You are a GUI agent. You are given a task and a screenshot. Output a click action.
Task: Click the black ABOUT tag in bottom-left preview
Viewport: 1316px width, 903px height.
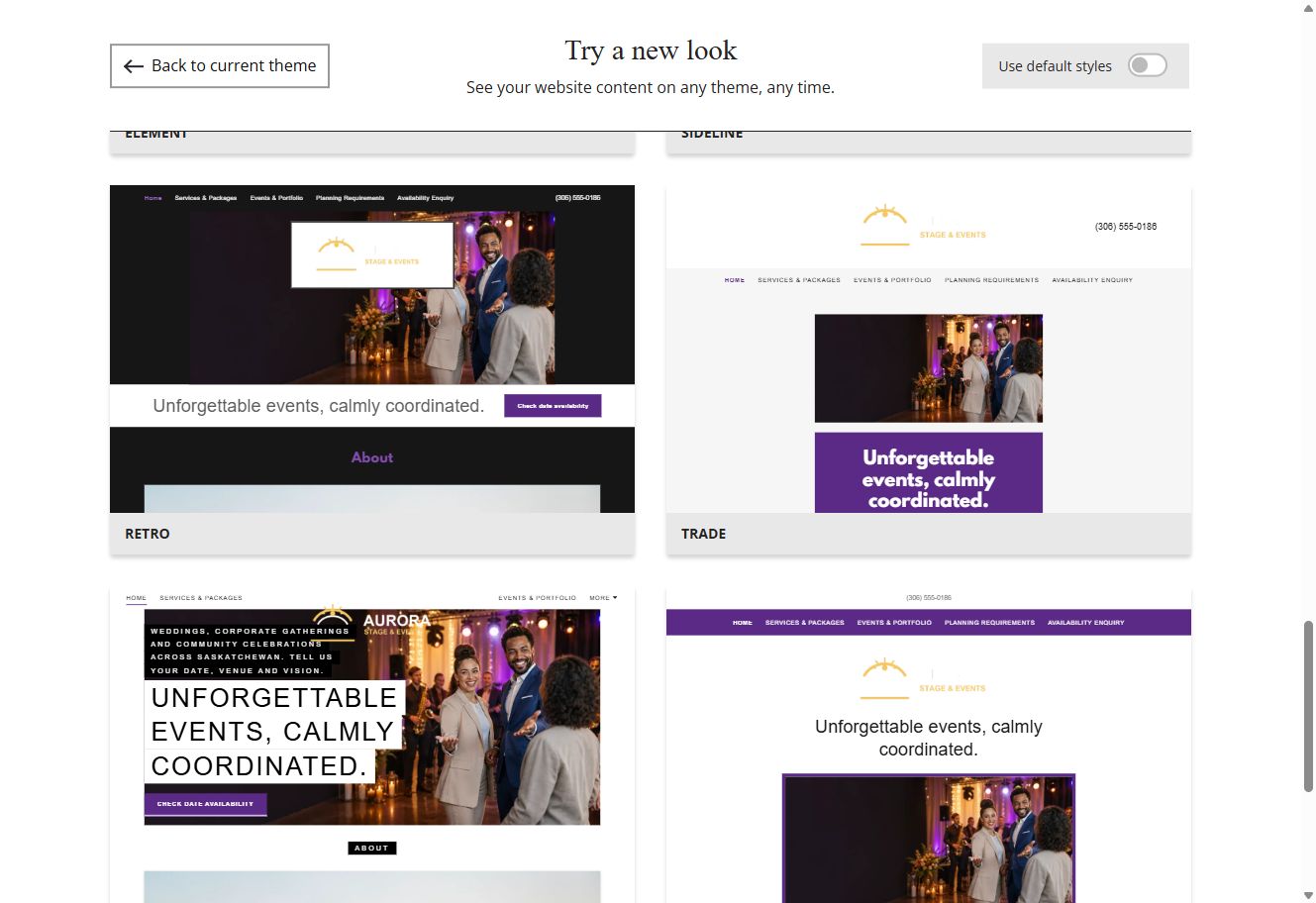click(x=372, y=848)
